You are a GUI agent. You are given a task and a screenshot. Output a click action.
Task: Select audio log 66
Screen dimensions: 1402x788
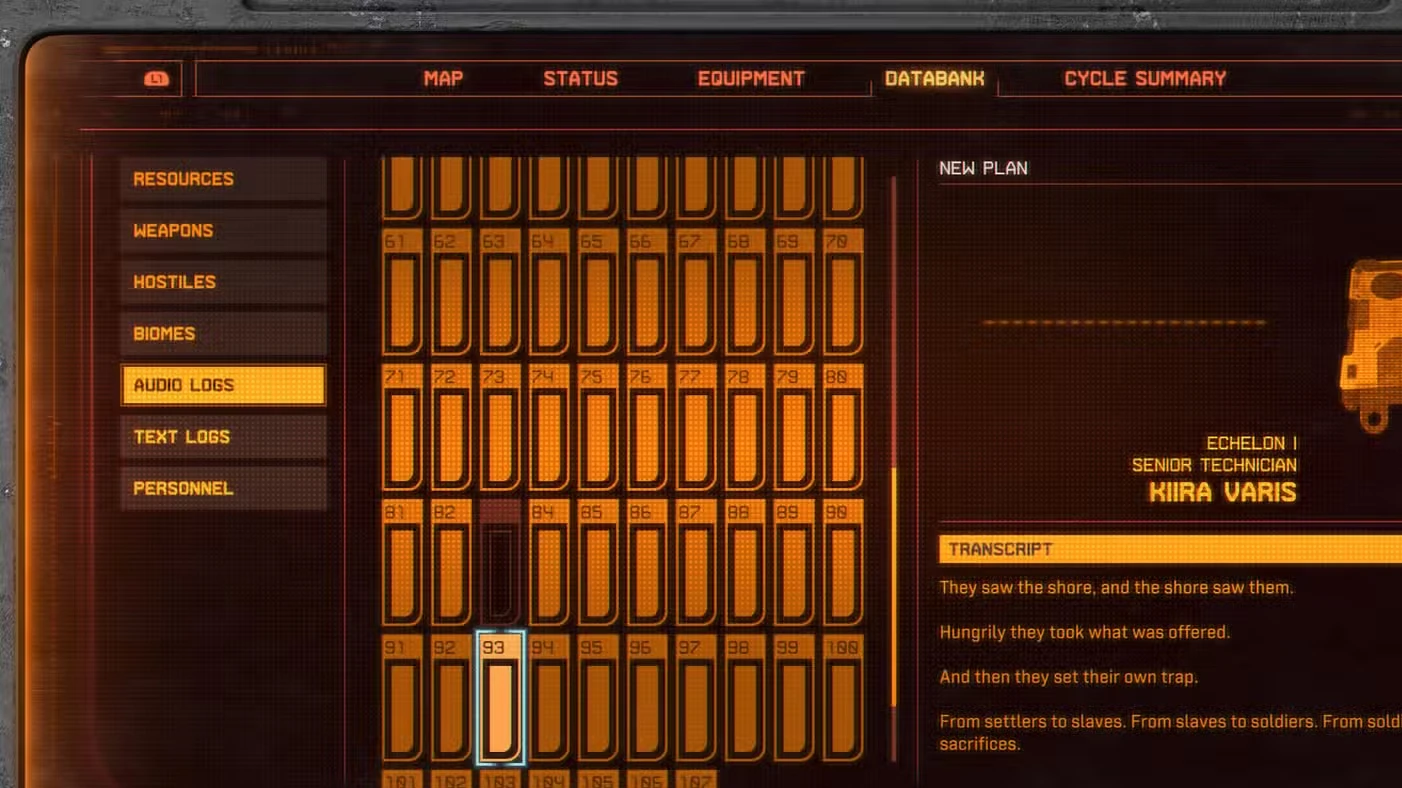pos(647,292)
